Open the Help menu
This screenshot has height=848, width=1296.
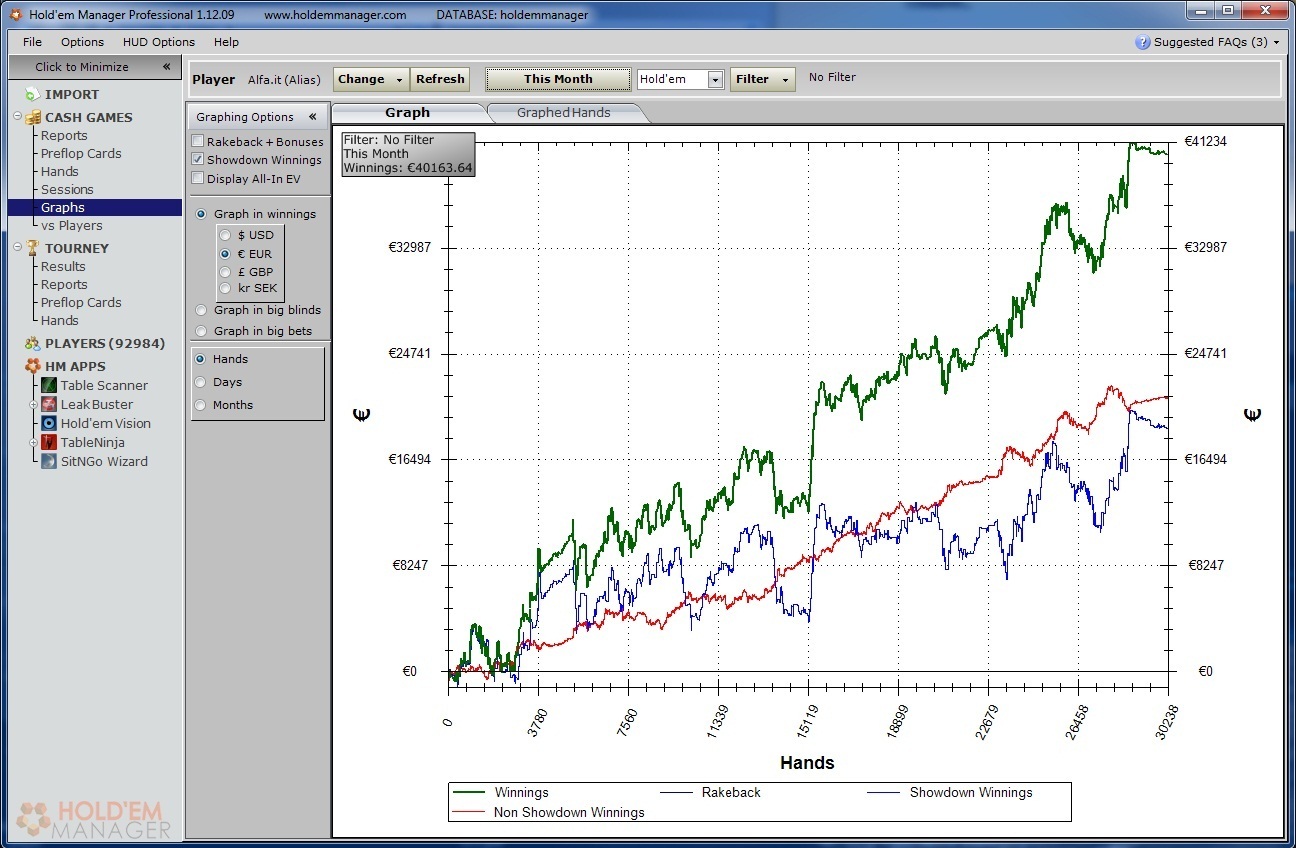227,42
